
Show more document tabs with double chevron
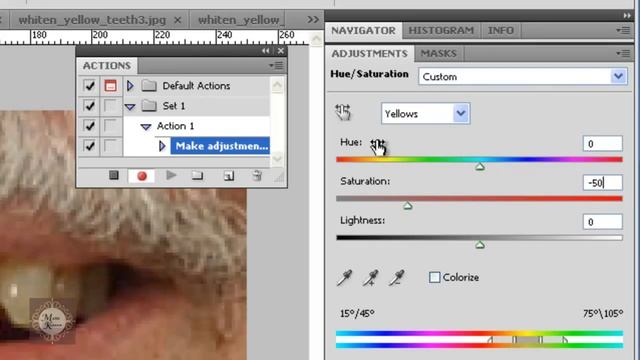coord(313,20)
